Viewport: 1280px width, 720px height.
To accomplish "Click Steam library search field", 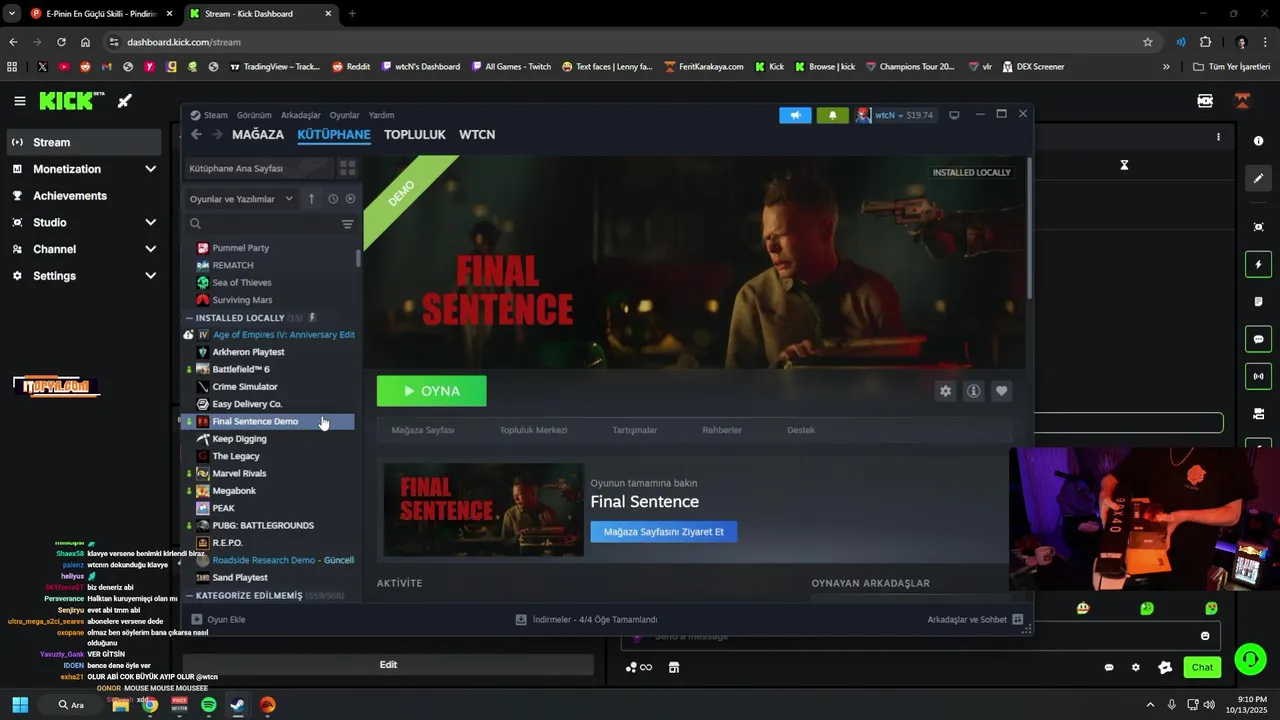I will click(262, 224).
